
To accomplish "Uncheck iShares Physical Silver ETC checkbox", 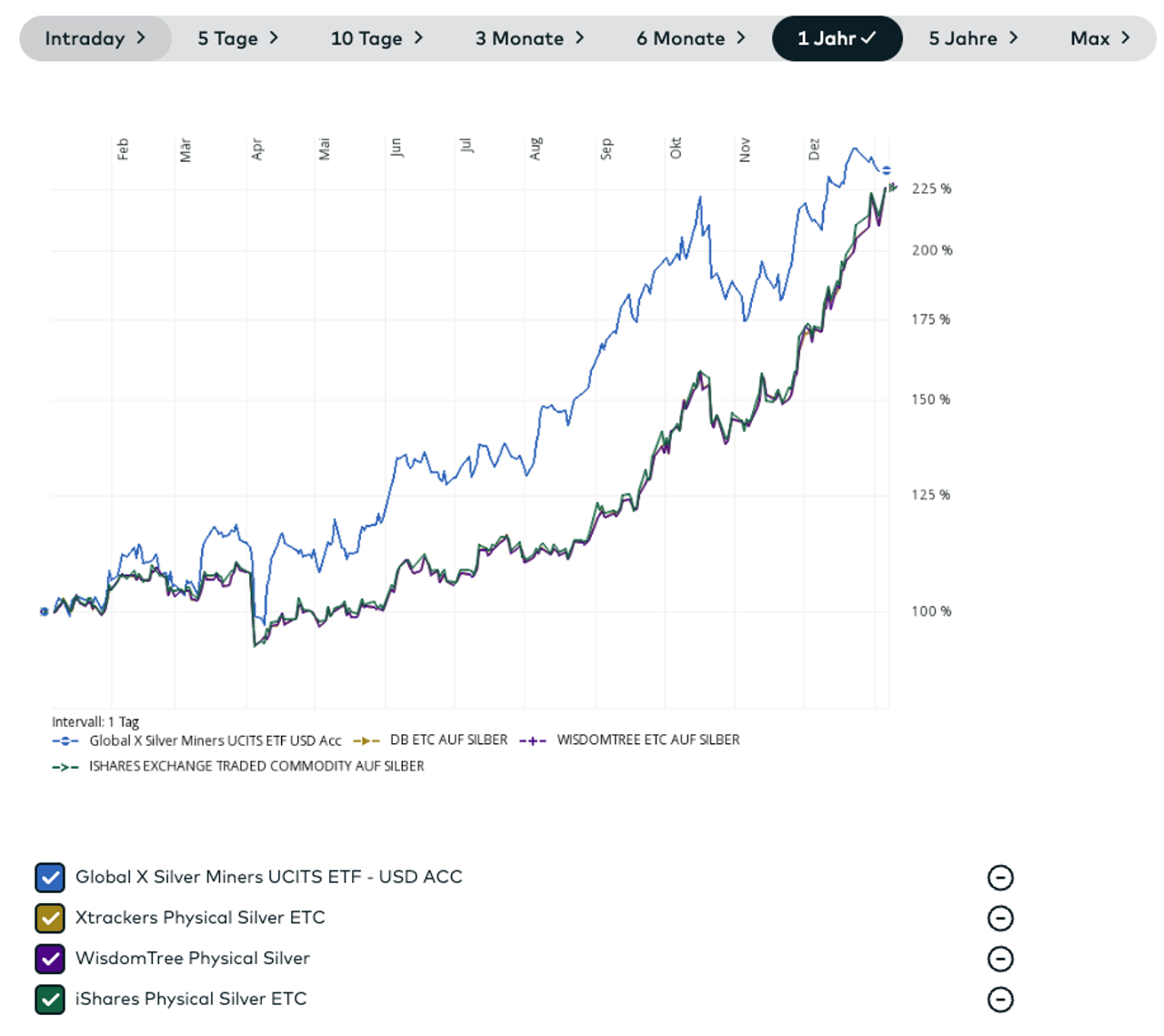I will [50, 1000].
